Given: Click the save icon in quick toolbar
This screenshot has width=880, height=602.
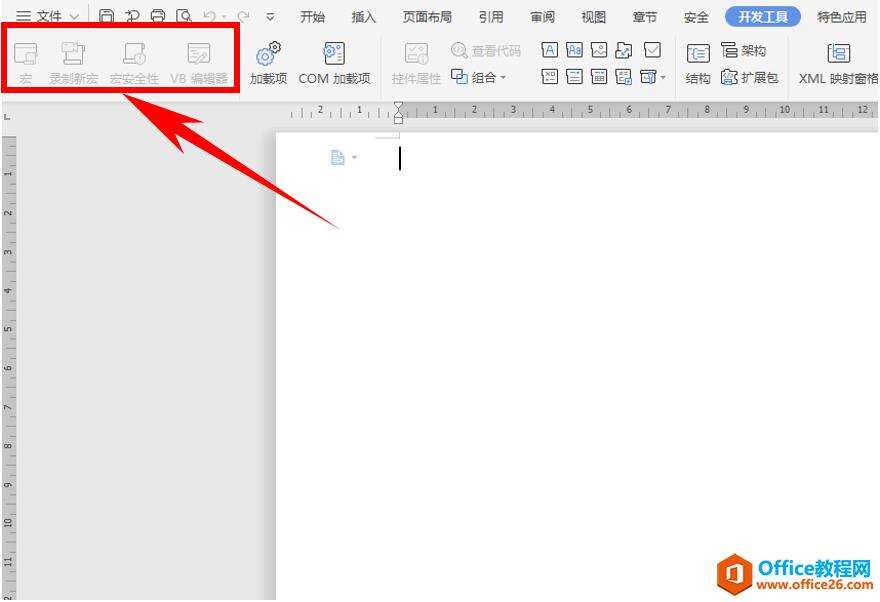Looking at the screenshot, I should click(x=107, y=17).
